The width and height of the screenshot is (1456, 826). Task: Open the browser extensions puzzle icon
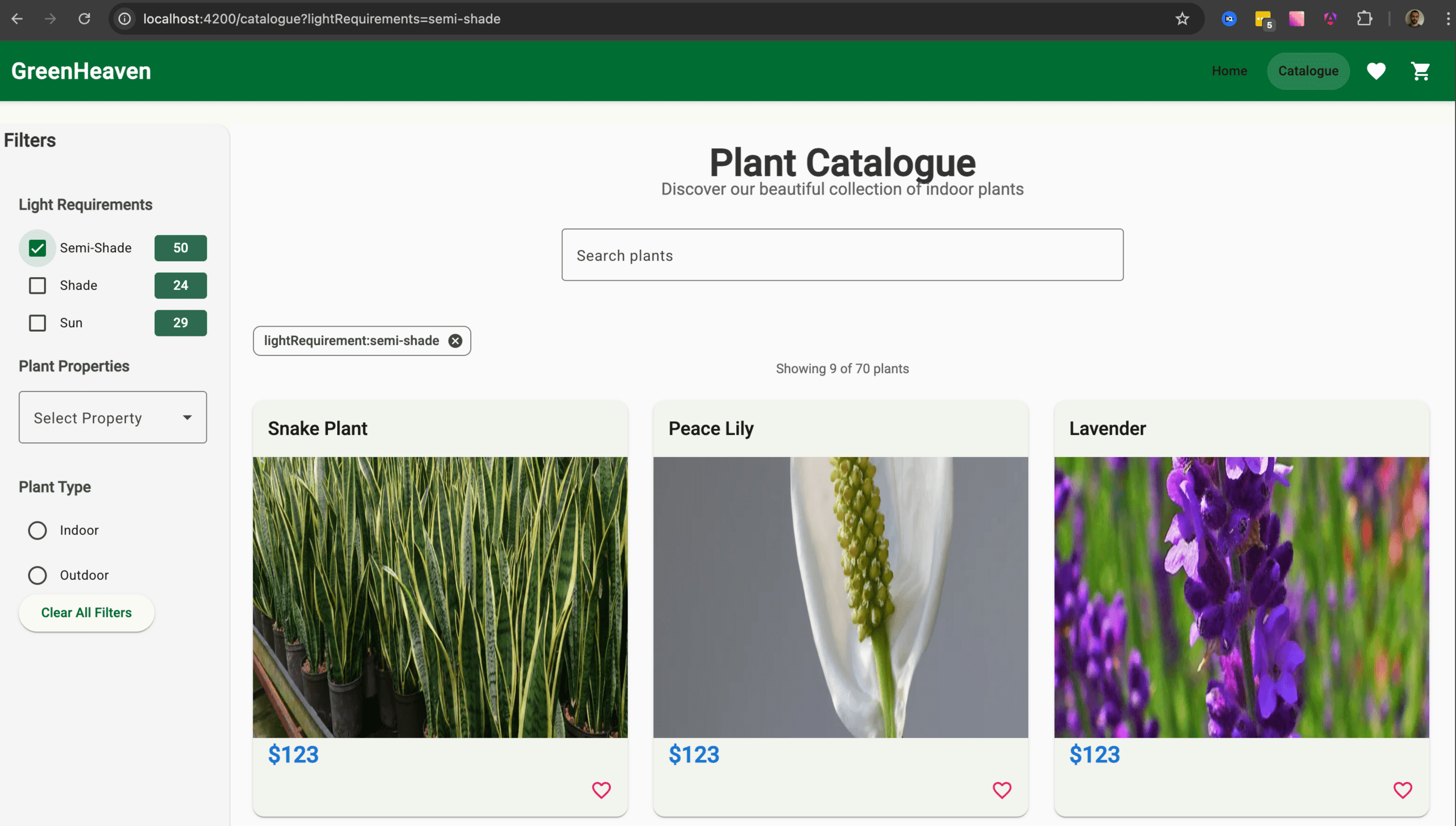1364,19
